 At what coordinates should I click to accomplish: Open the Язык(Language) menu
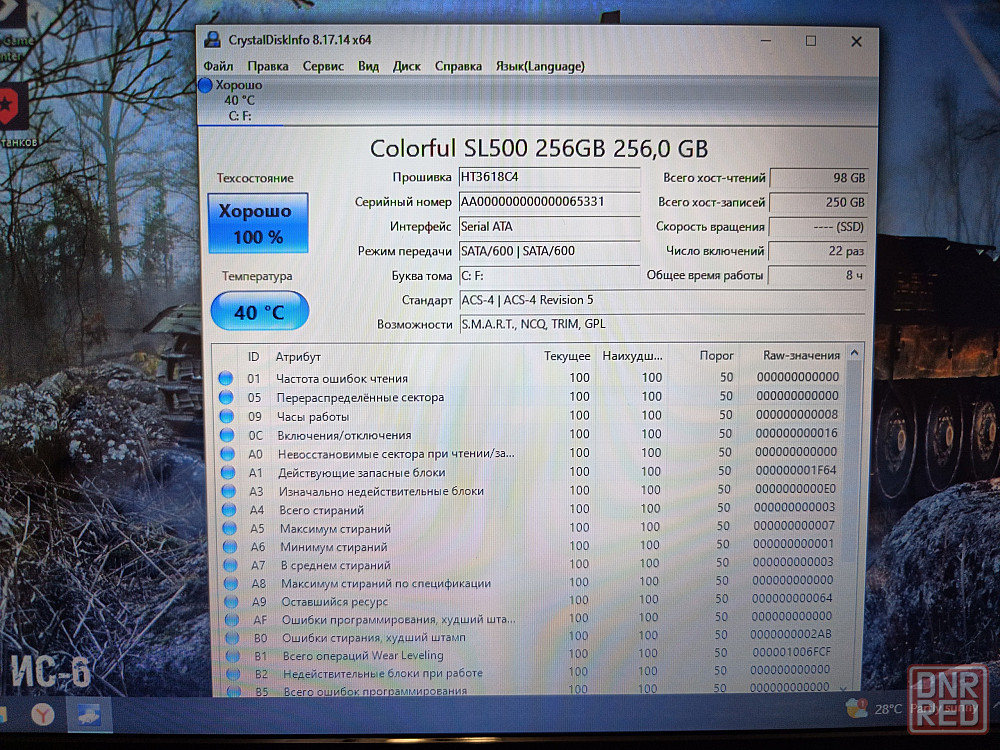click(x=540, y=66)
